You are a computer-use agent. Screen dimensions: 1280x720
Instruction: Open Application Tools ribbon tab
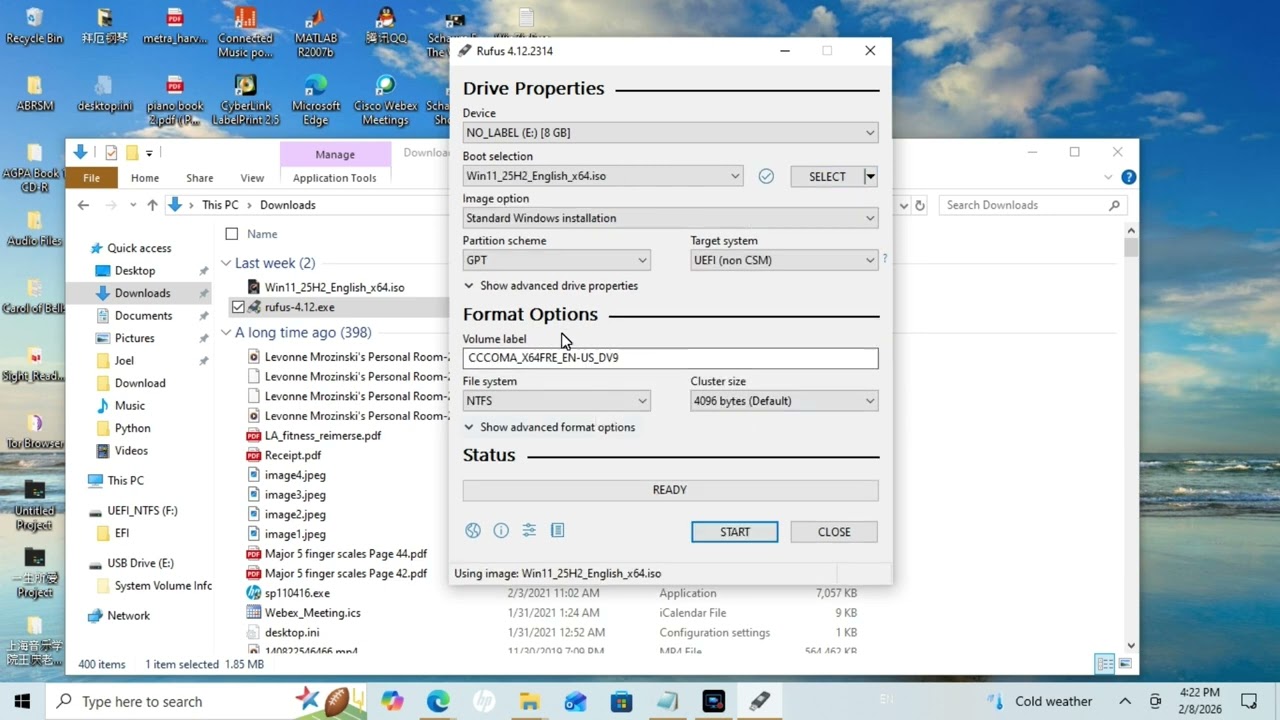click(335, 178)
